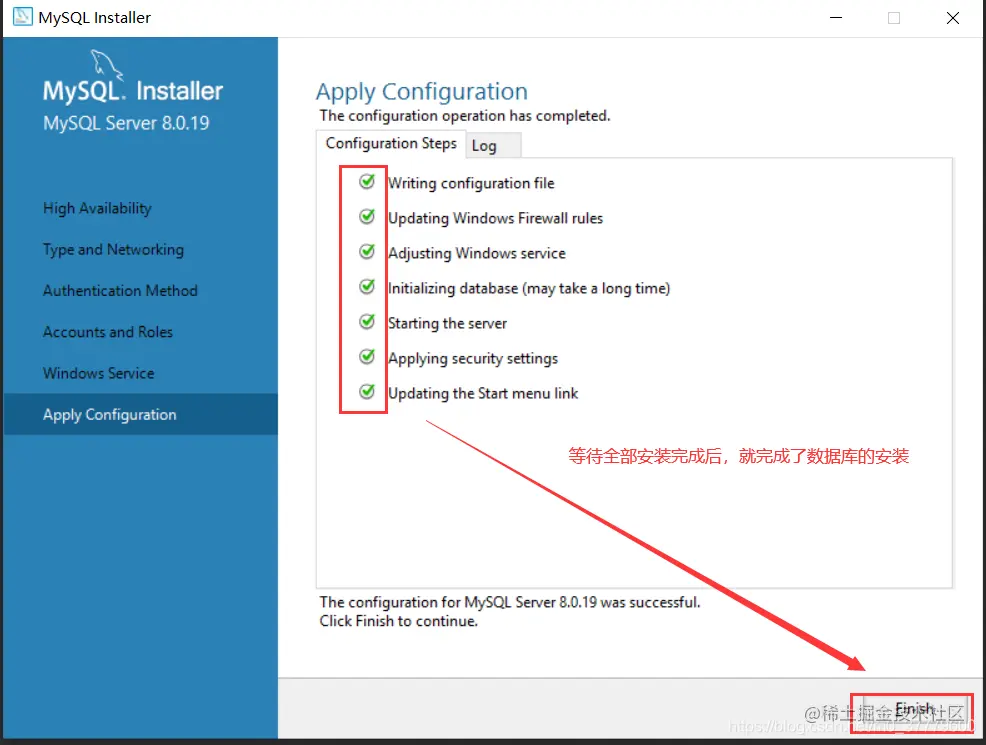Select Accounts and Roles step
The width and height of the screenshot is (986, 745).
click(x=108, y=332)
